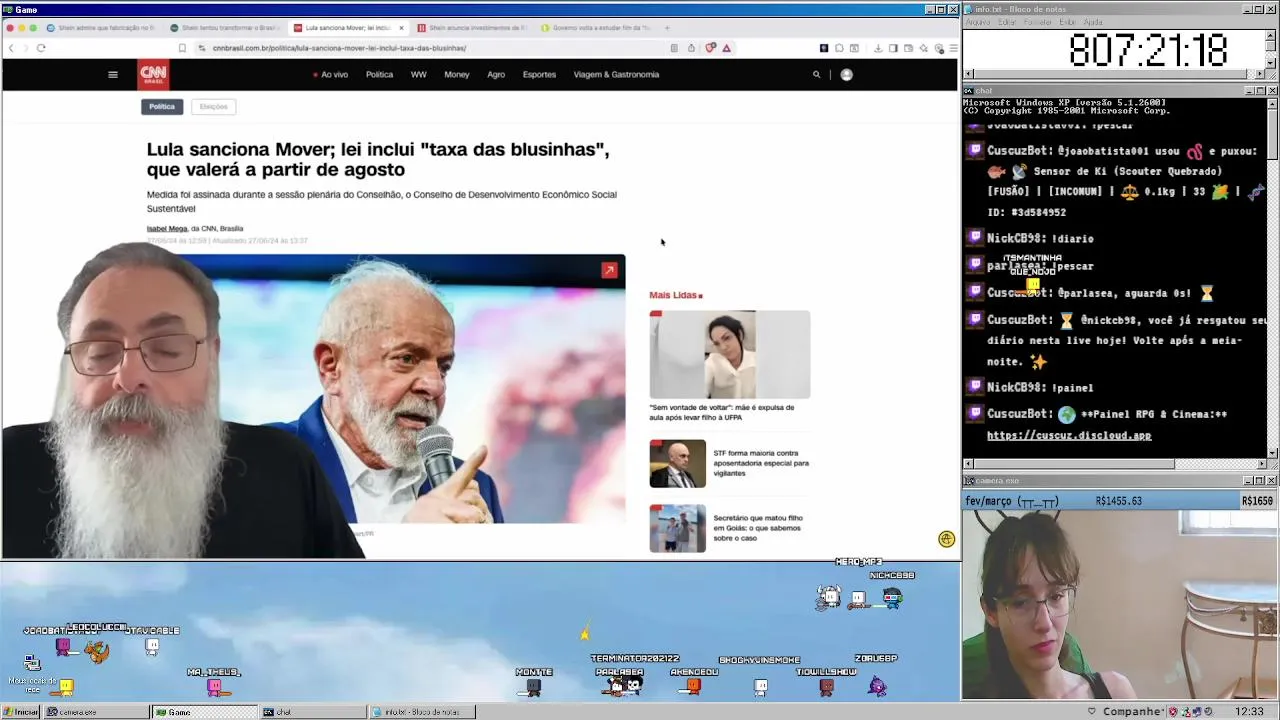Click chat window vertical scrollbar up arrow
1280x720 pixels.
(x=1272, y=103)
